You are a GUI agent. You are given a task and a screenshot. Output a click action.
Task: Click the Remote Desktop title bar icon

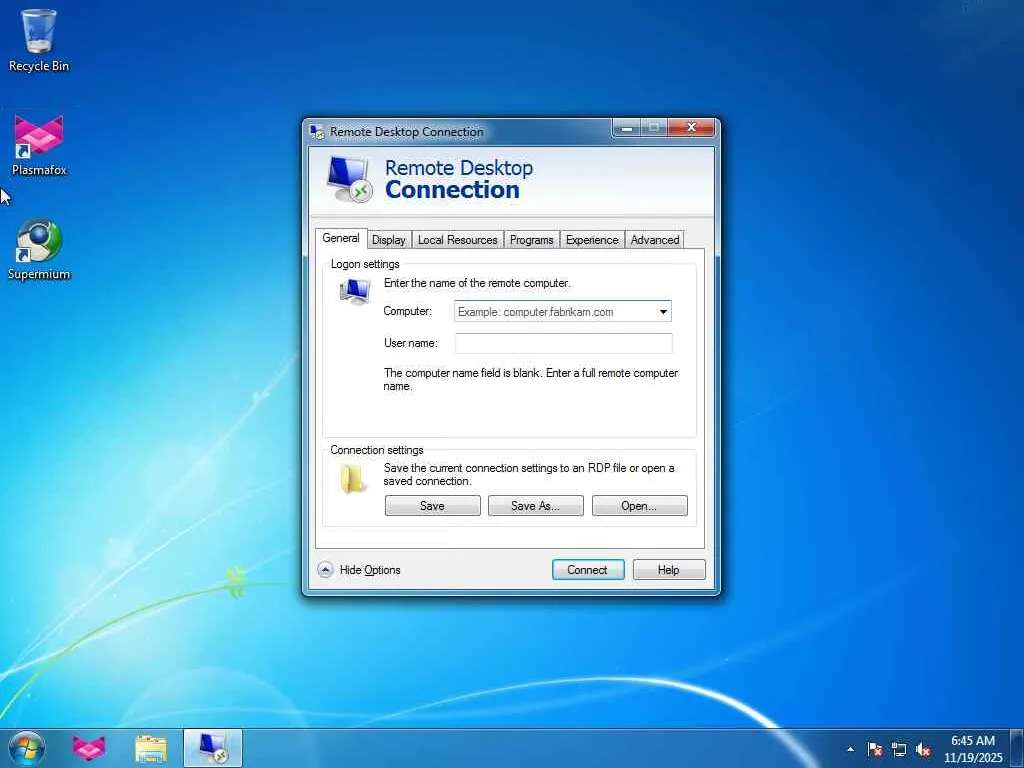point(317,132)
